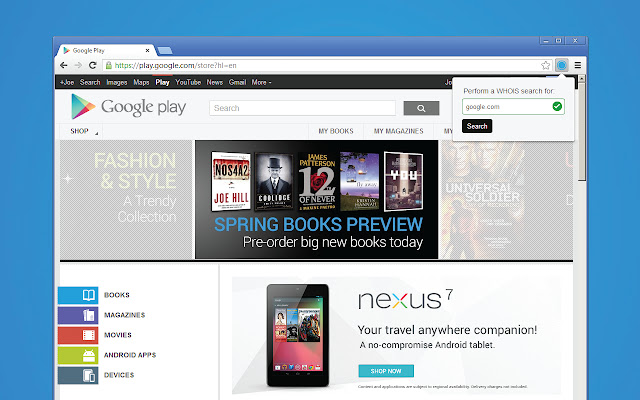Click the MAGAZINES sidebar link

click(124, 315)
